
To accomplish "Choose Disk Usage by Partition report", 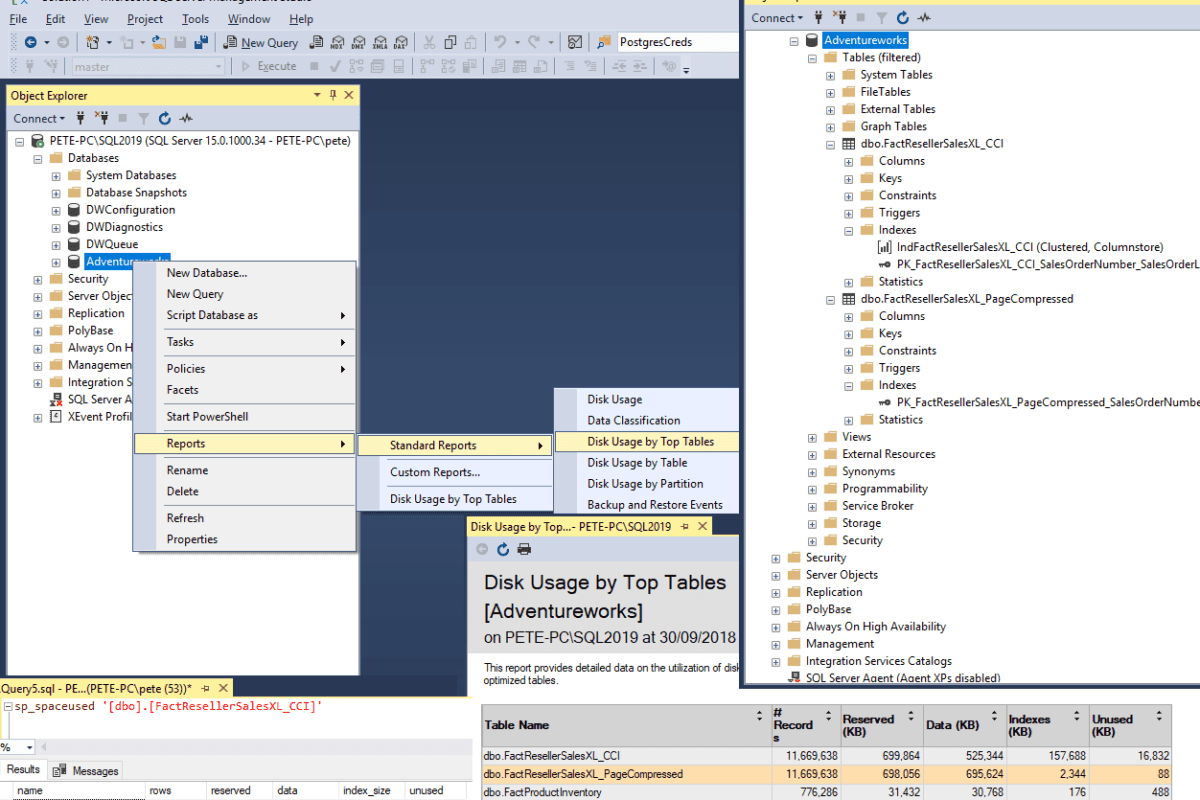I will tap(647, 484).
